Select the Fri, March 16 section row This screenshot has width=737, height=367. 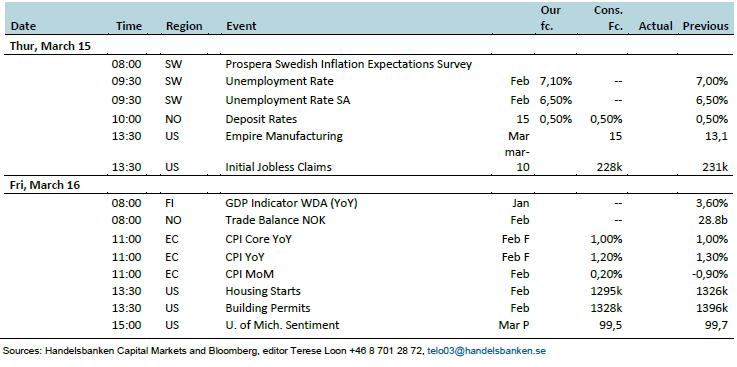pyautogui.click(x=368, y=185)
